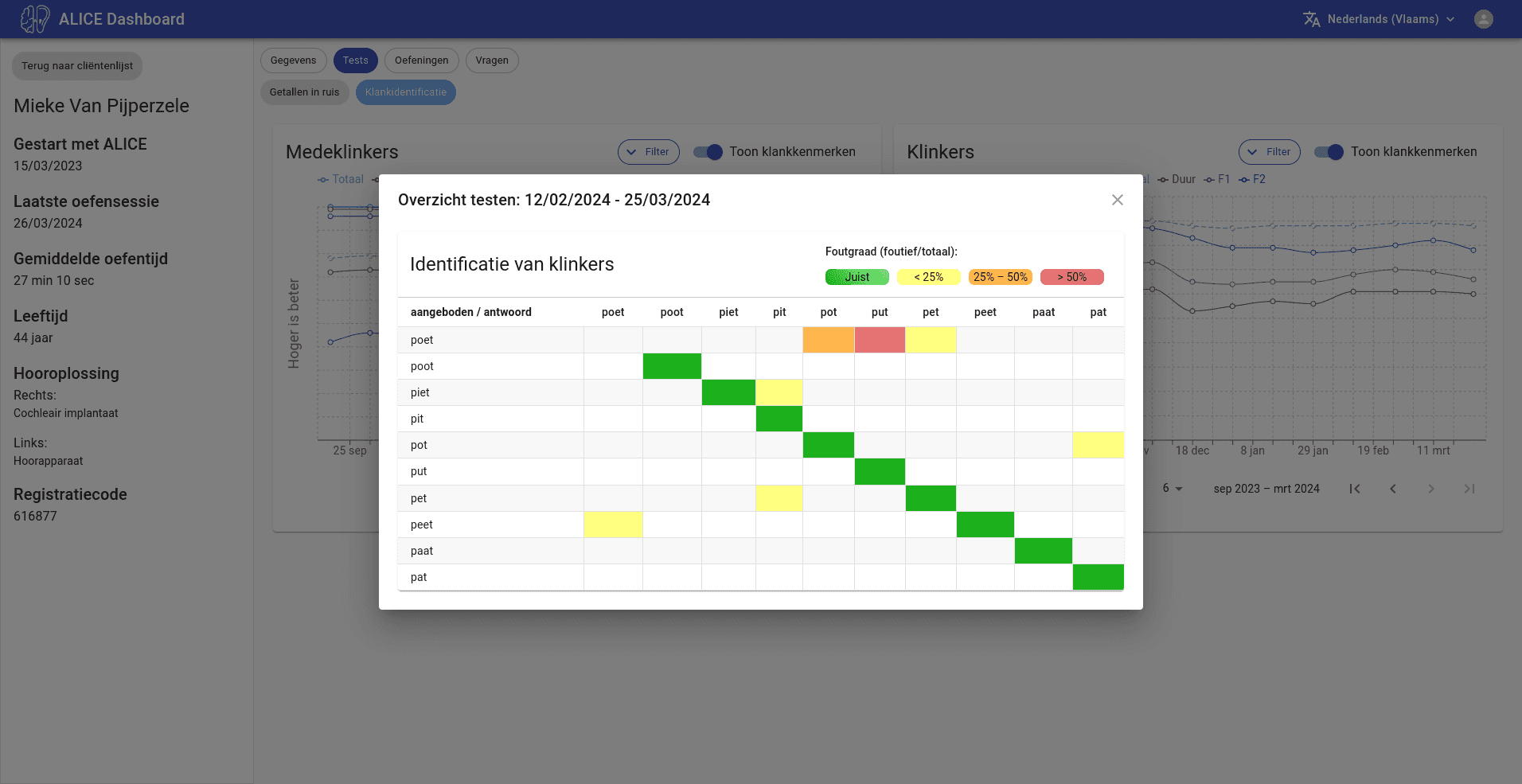The height and width of the screenshot is (784, 1522).
Task: Go to the previous page with the left chevron
Action: [1393, 489]
